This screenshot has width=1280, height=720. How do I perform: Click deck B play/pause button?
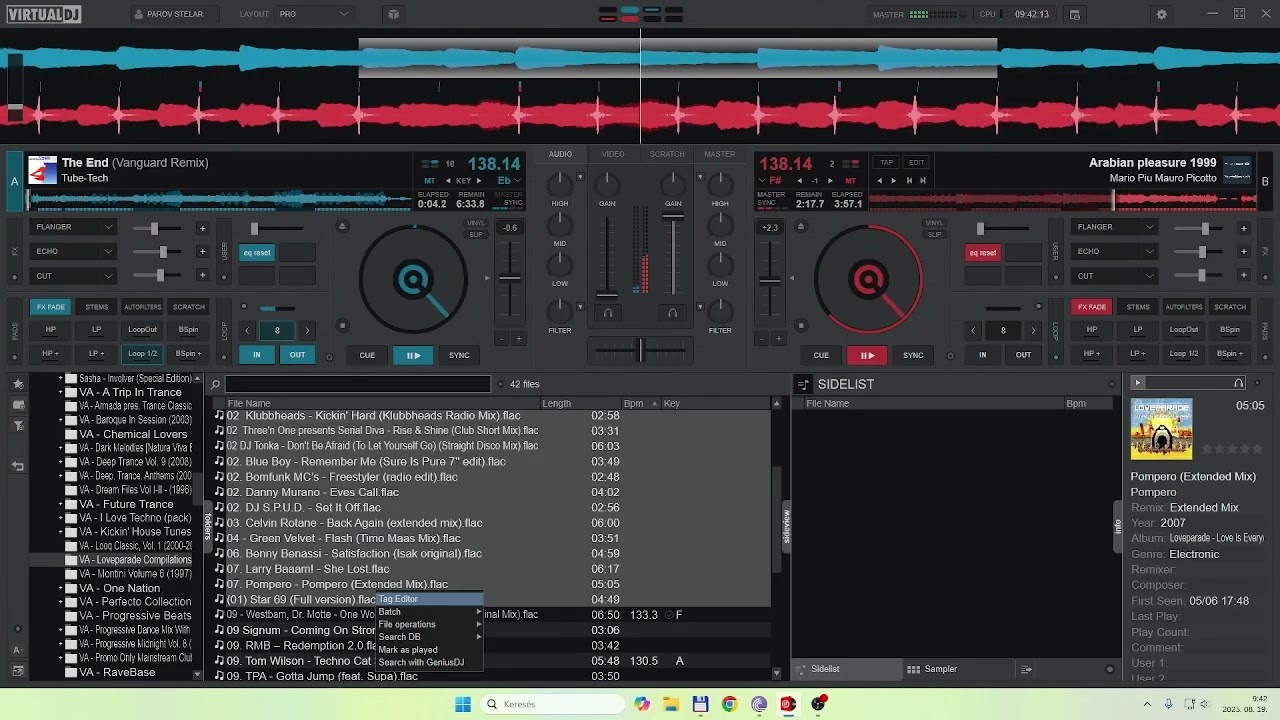pos(867,355)
